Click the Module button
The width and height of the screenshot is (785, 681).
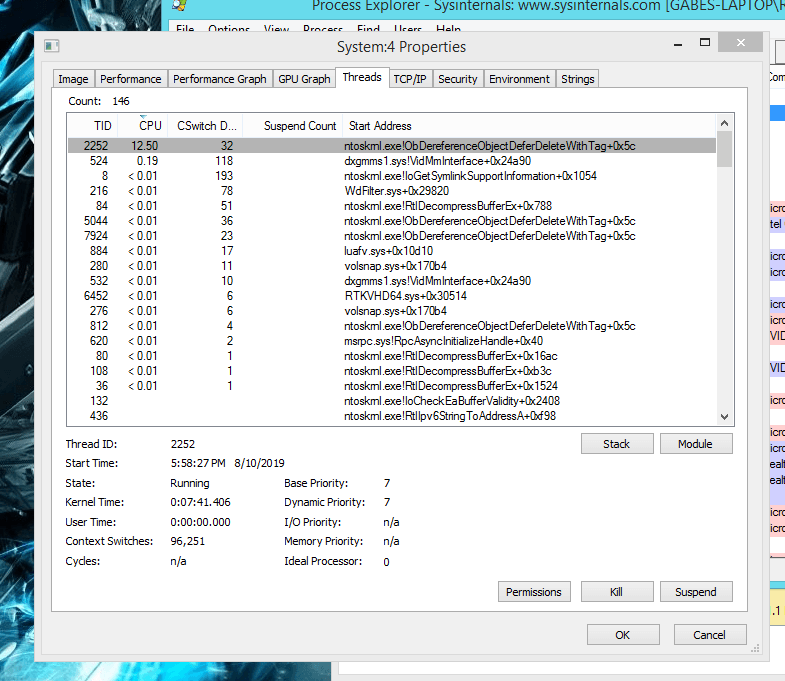tap(696, 444)
